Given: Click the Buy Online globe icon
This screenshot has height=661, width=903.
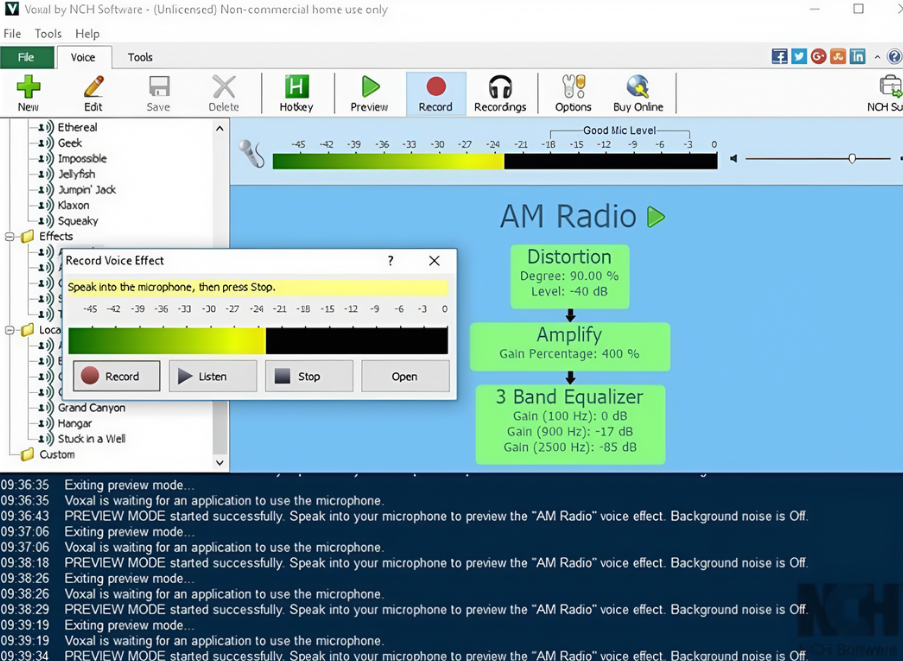Looking at the screenshot, I should pyautogui.click(x=637, y=93).
